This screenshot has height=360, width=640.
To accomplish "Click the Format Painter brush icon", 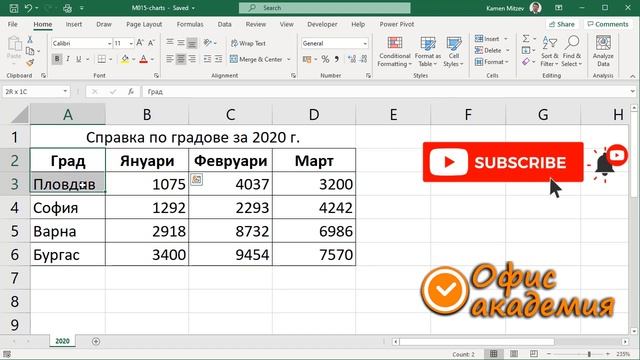I will pos(30,62).
